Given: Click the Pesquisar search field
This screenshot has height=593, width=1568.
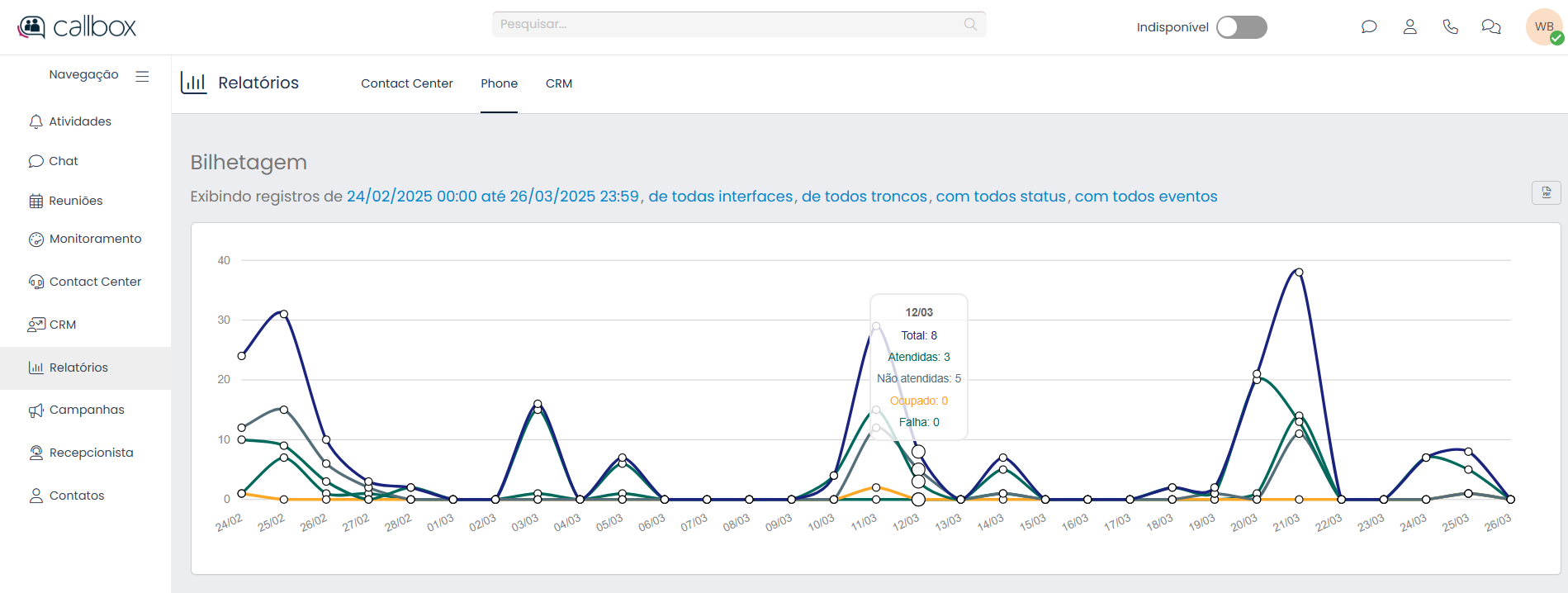Looking at the screenshot, I should pyautogui.click(x=727, y=24).
